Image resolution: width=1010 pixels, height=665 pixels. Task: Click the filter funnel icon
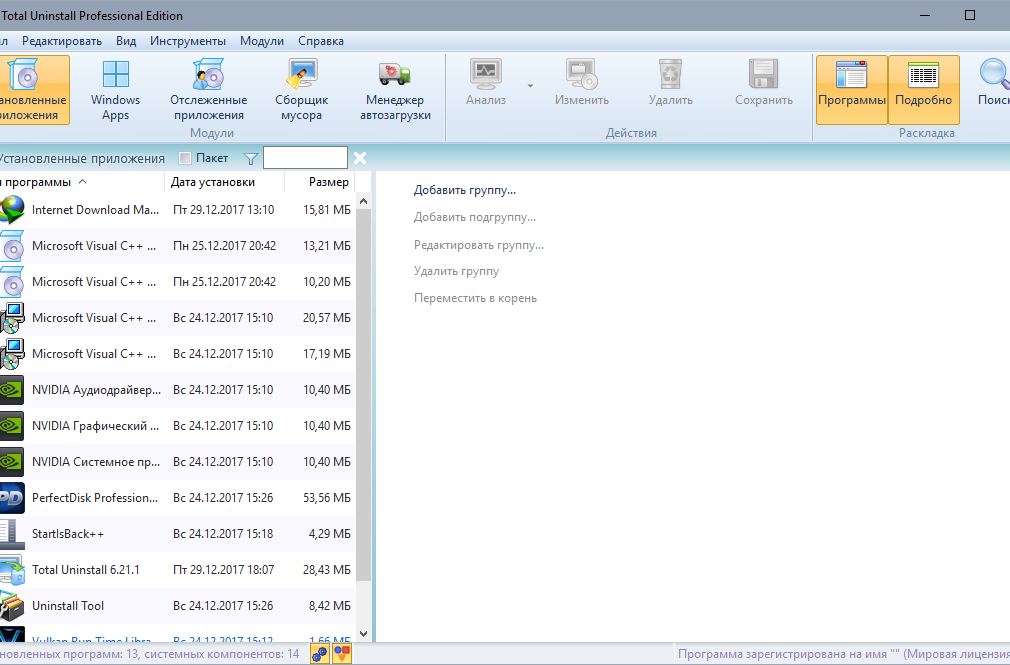[251, 159]
